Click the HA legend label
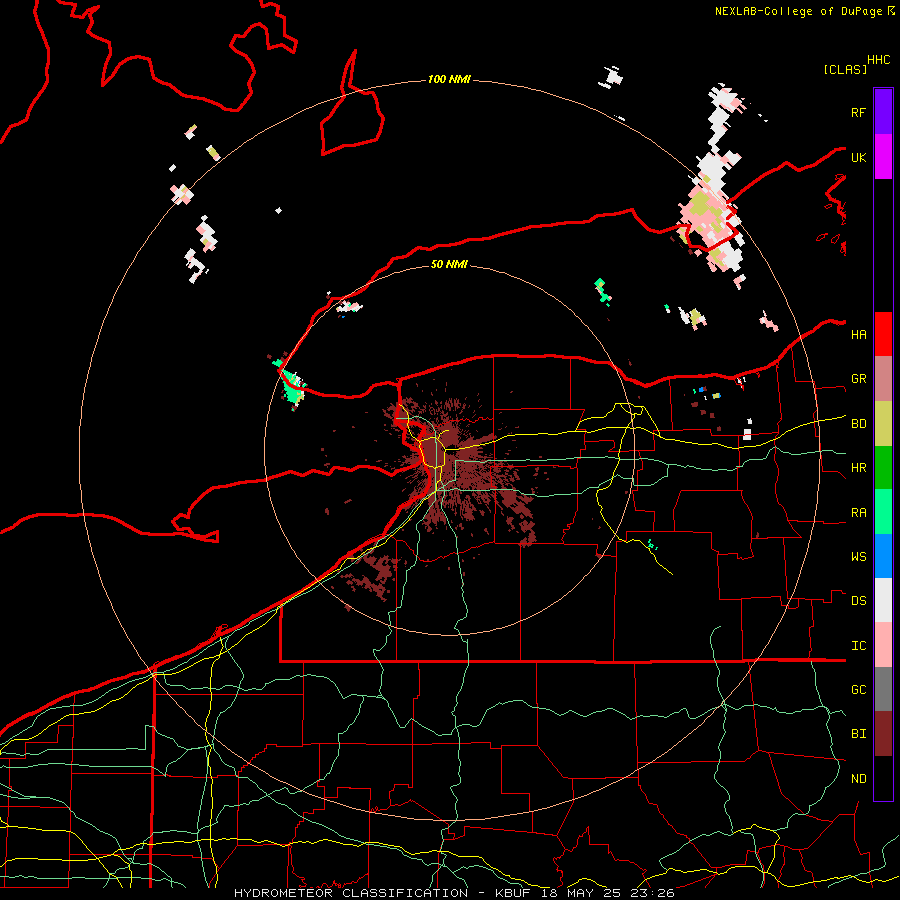Image resolution: width=900 pixels, height=900 pixels. pos(858,334)
